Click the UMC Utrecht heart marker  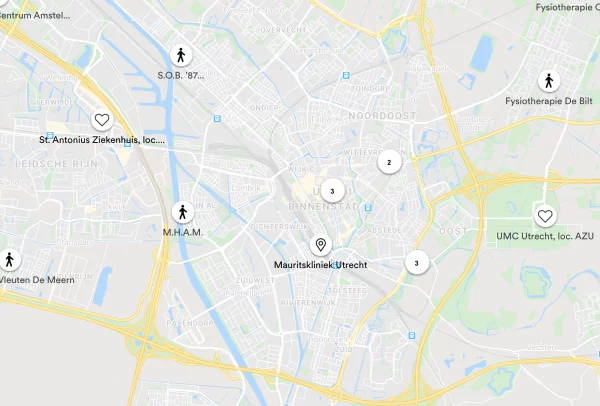[x=545, y=216]
